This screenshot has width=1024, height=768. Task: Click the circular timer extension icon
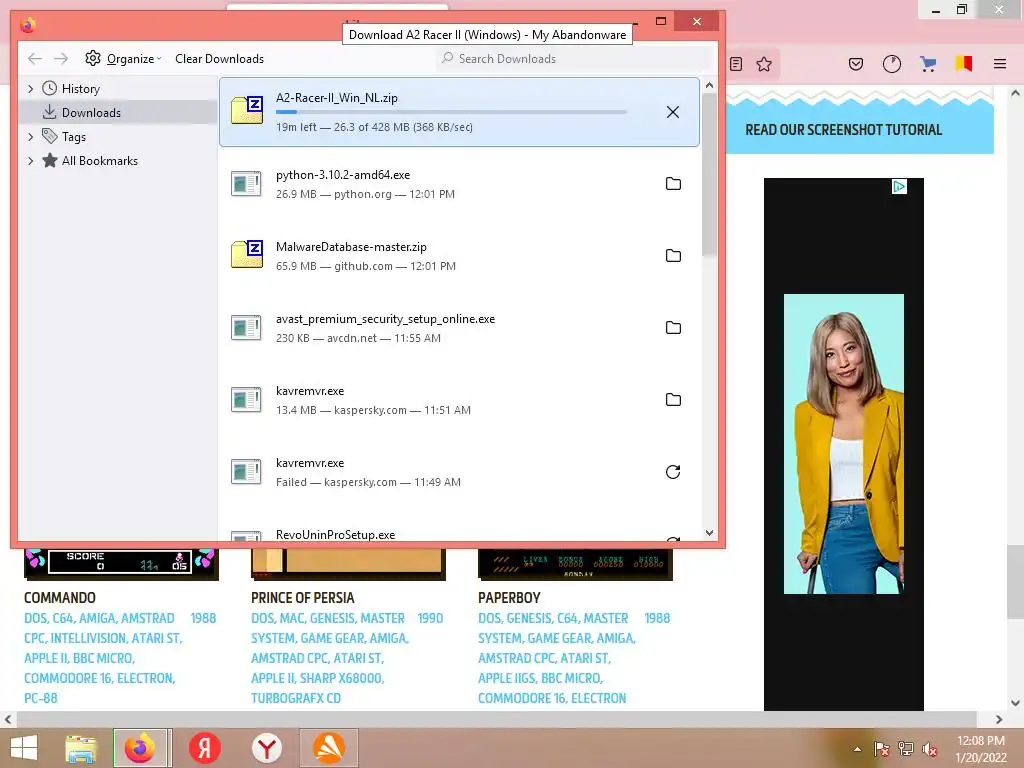tap(891, 64)
